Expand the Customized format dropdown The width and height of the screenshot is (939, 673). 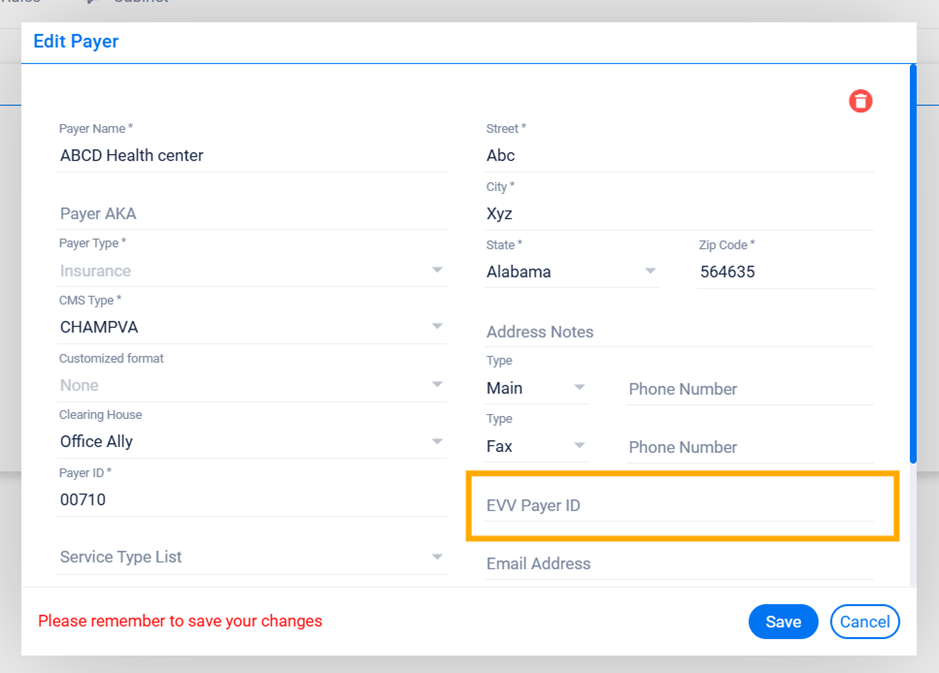tap(437, 385)
